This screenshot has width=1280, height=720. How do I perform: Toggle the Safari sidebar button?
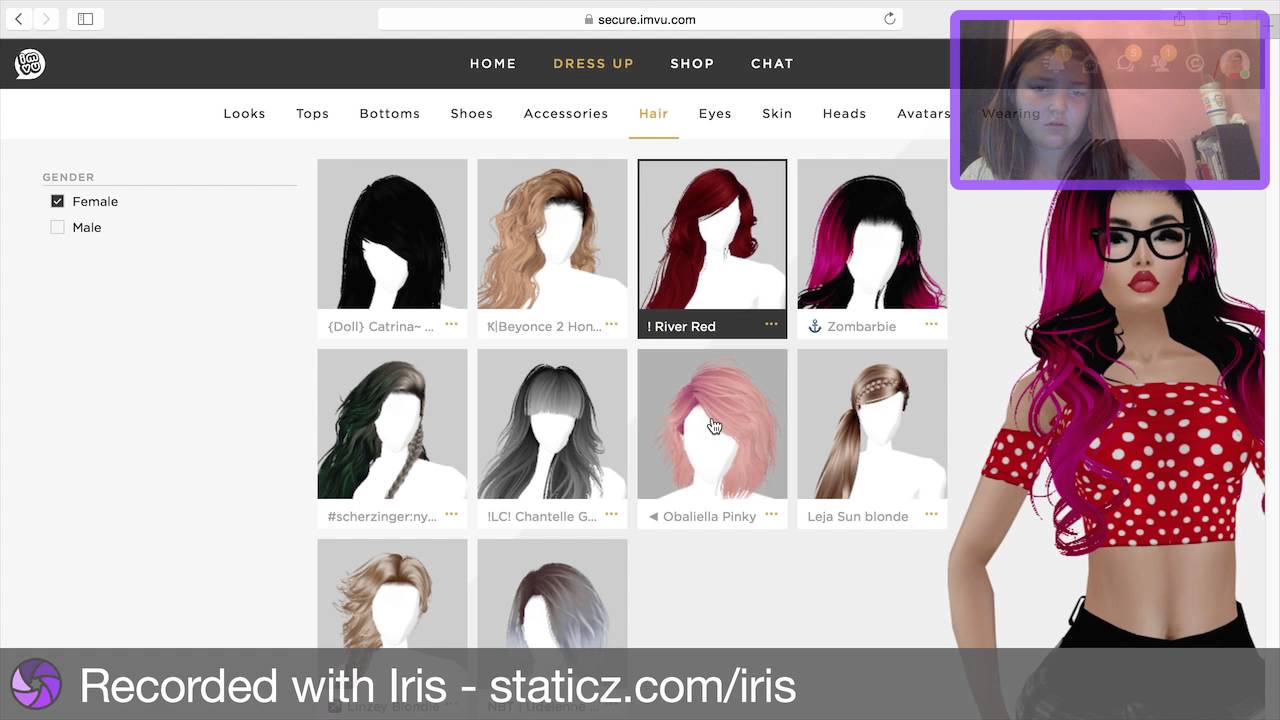click(85, 19)
